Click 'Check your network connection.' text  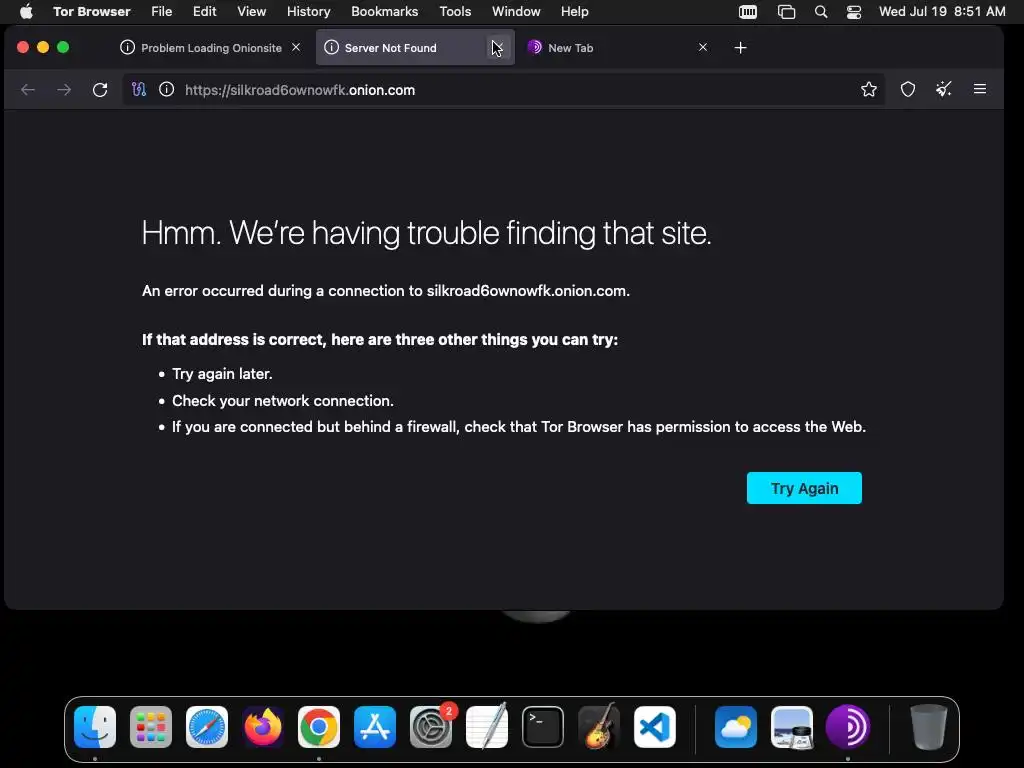[x=283, y=400]
